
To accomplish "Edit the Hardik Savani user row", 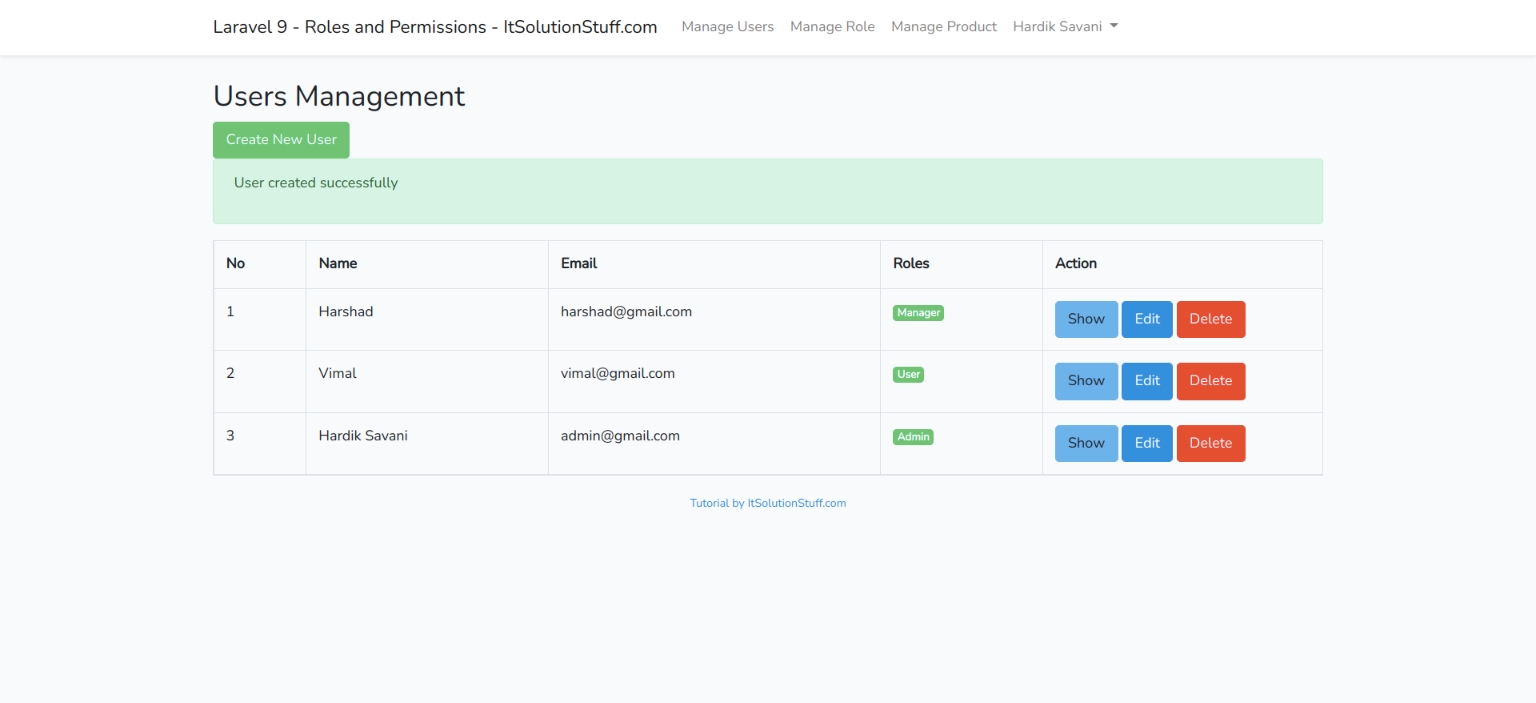I will [1146, 443].
